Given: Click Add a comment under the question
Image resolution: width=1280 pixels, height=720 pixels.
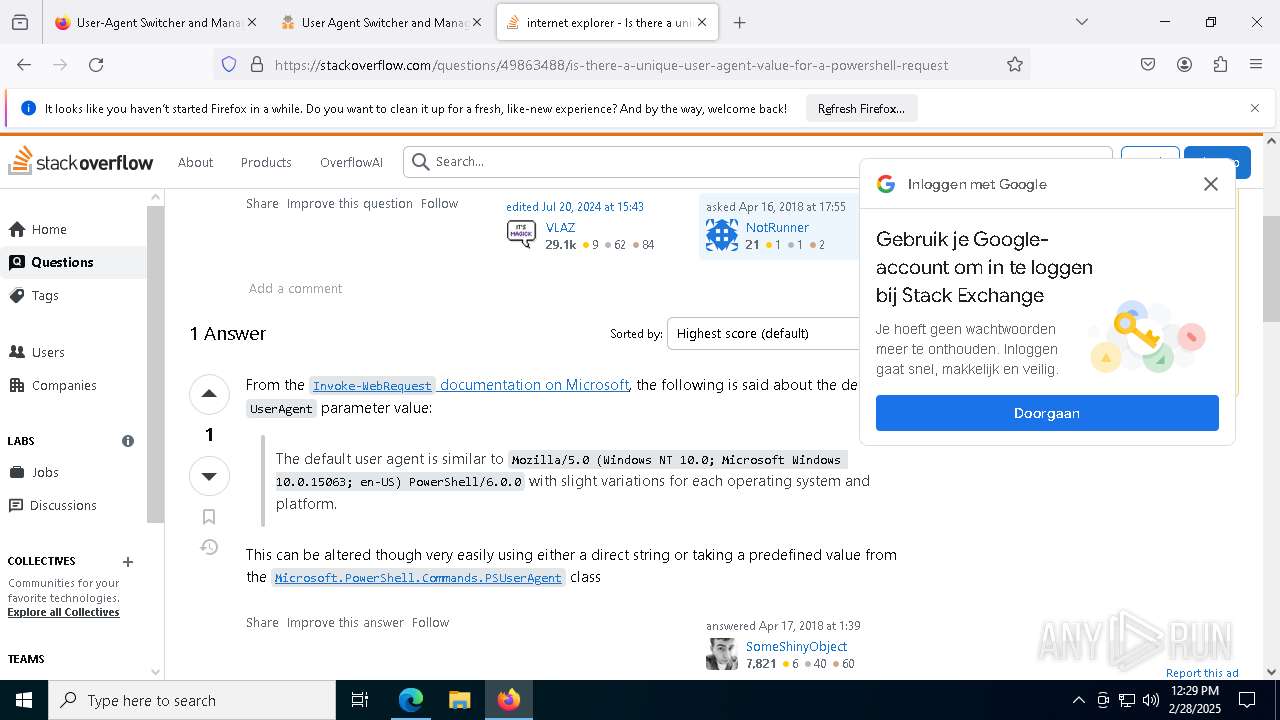Looking at the screenshot, I should click(295, 288).
